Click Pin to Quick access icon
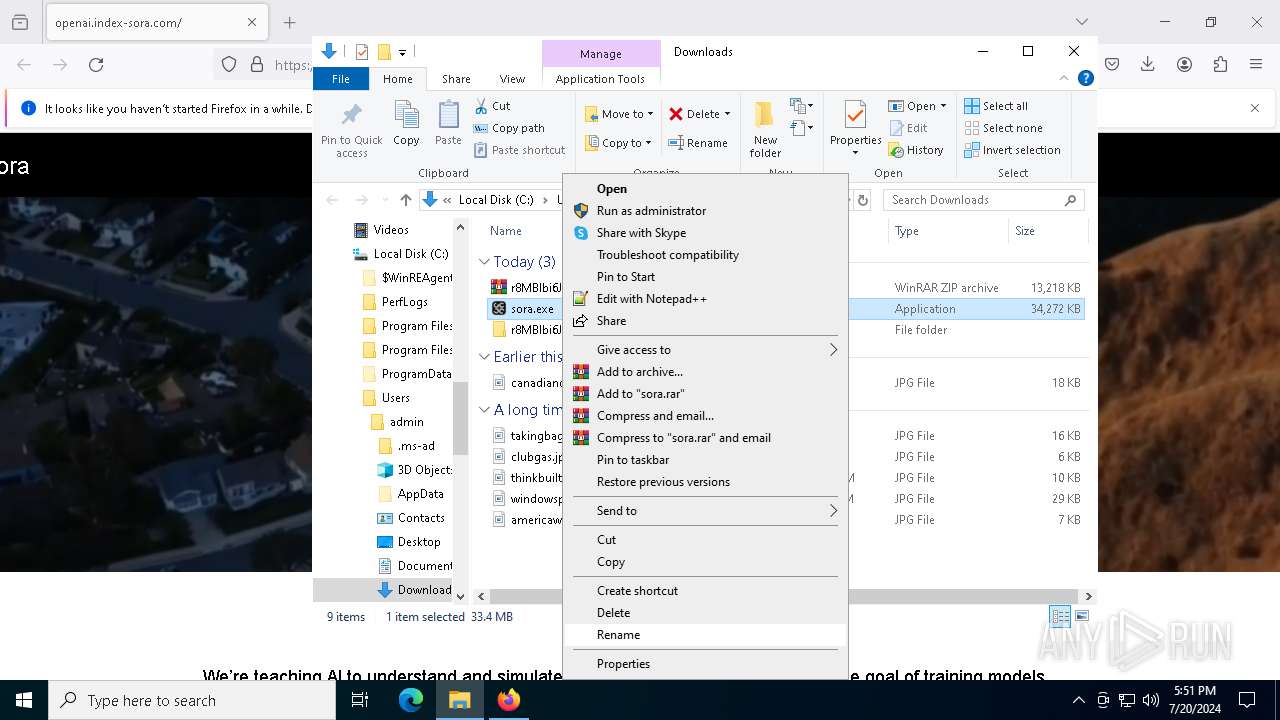This screenshot has width=1280, height=720. click(352, 128)
